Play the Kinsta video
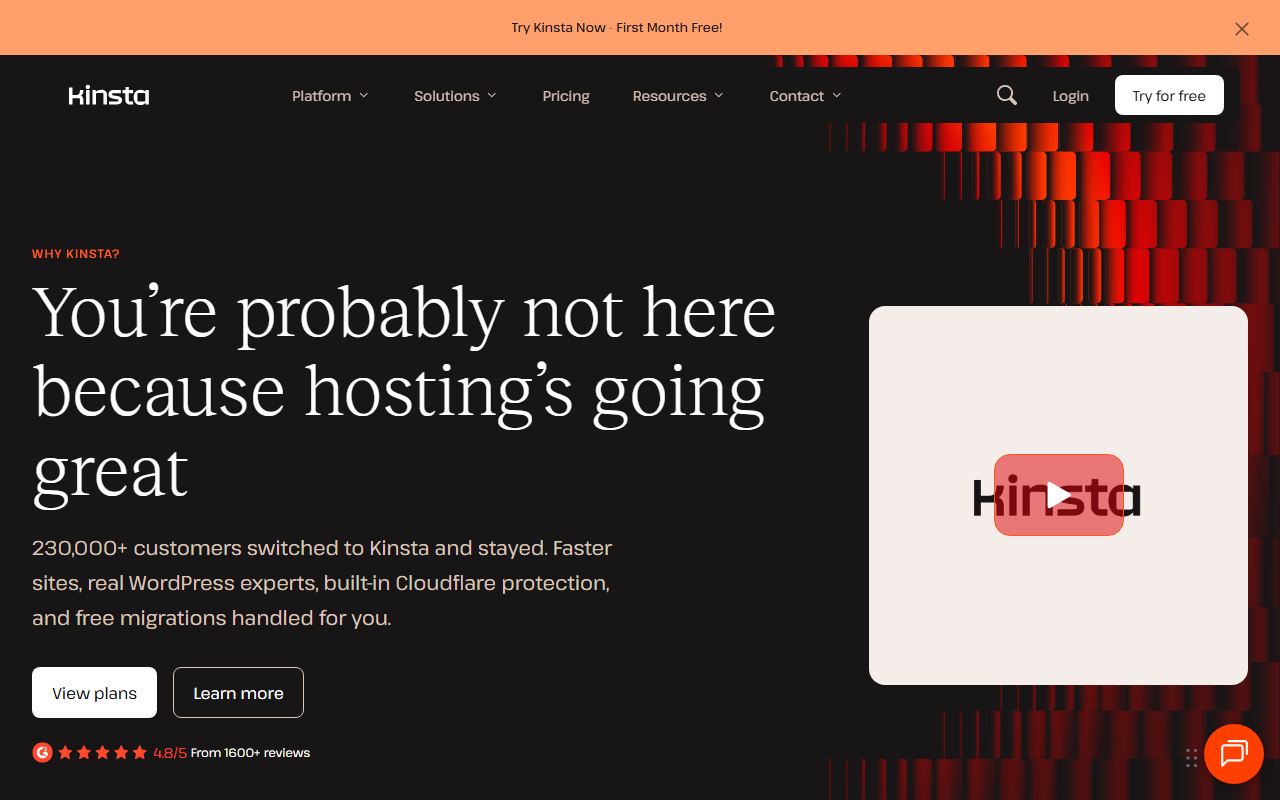Viewport: 1280px width, 800px height. [1059, 495]
